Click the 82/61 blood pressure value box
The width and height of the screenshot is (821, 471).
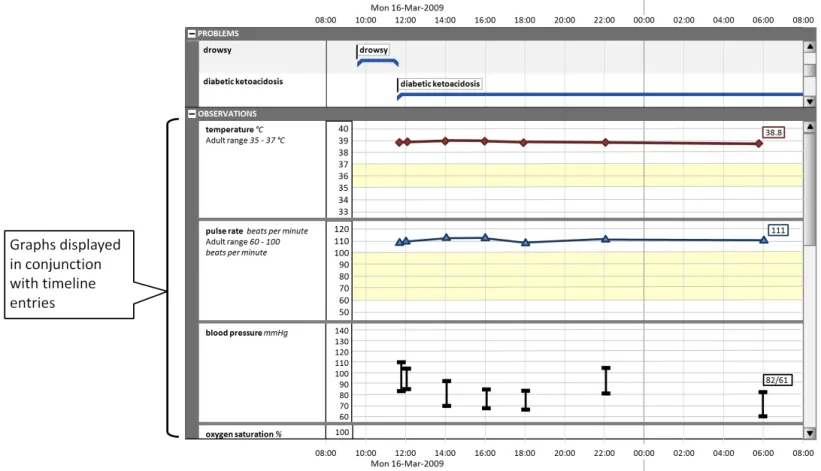coord(777,381)
